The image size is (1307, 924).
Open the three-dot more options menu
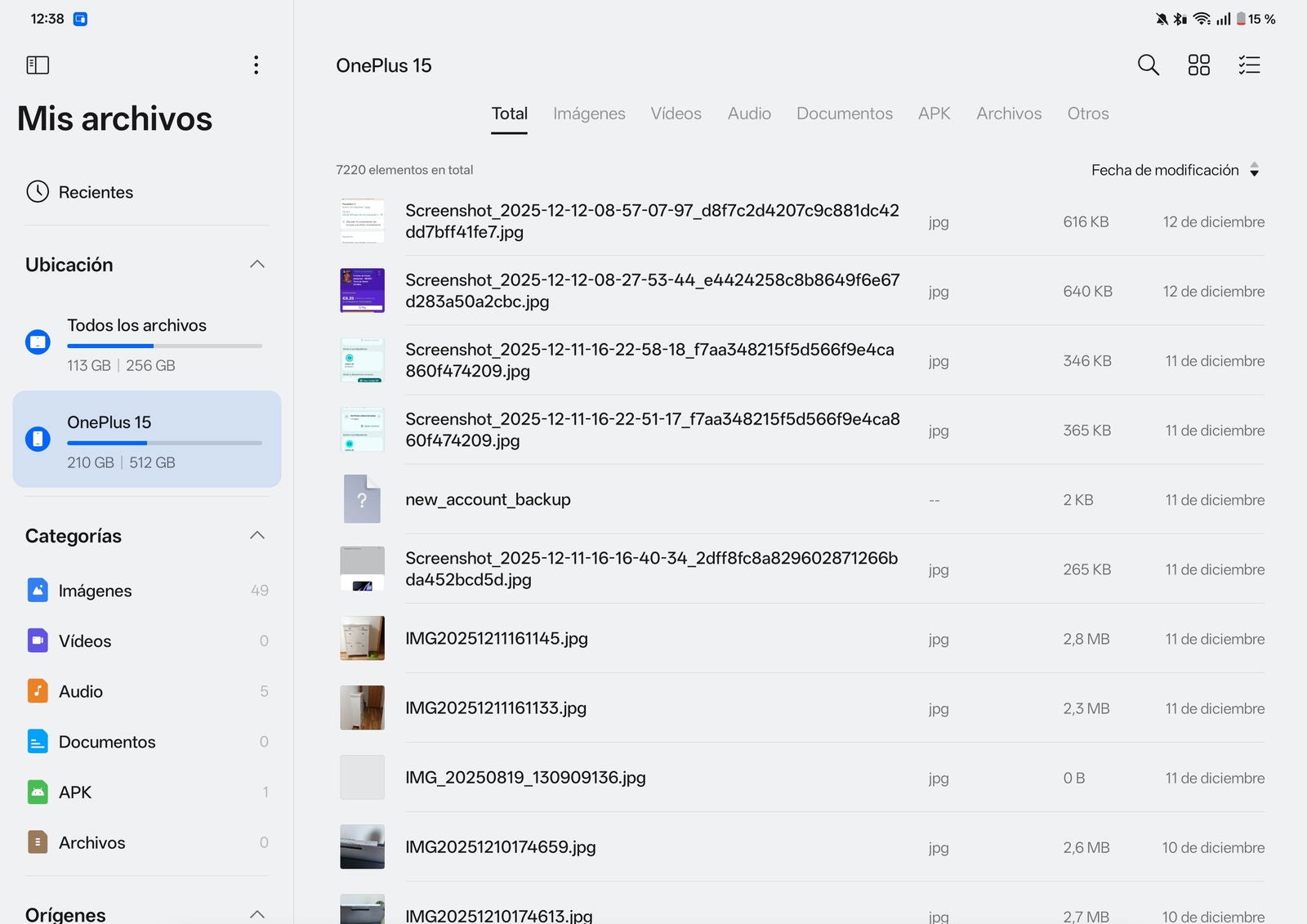256,65
